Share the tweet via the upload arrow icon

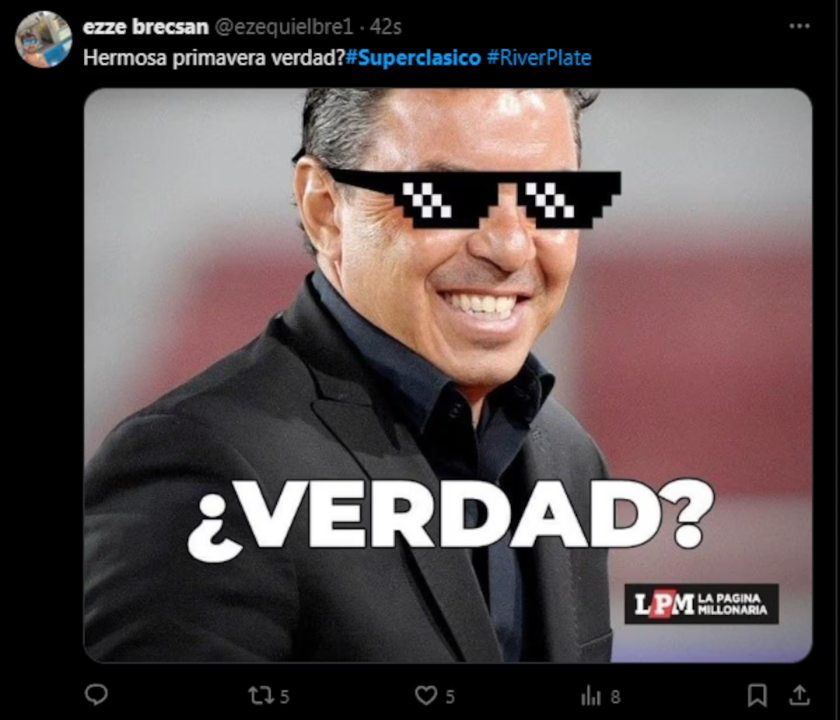pyautogui.click(x=799, y=695)
